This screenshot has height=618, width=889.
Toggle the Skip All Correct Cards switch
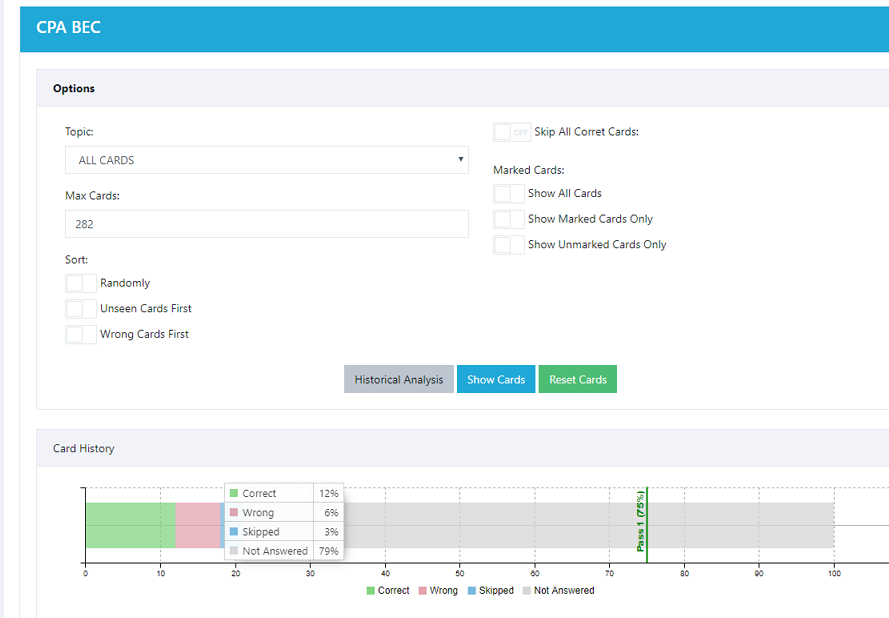coord(512,132)
